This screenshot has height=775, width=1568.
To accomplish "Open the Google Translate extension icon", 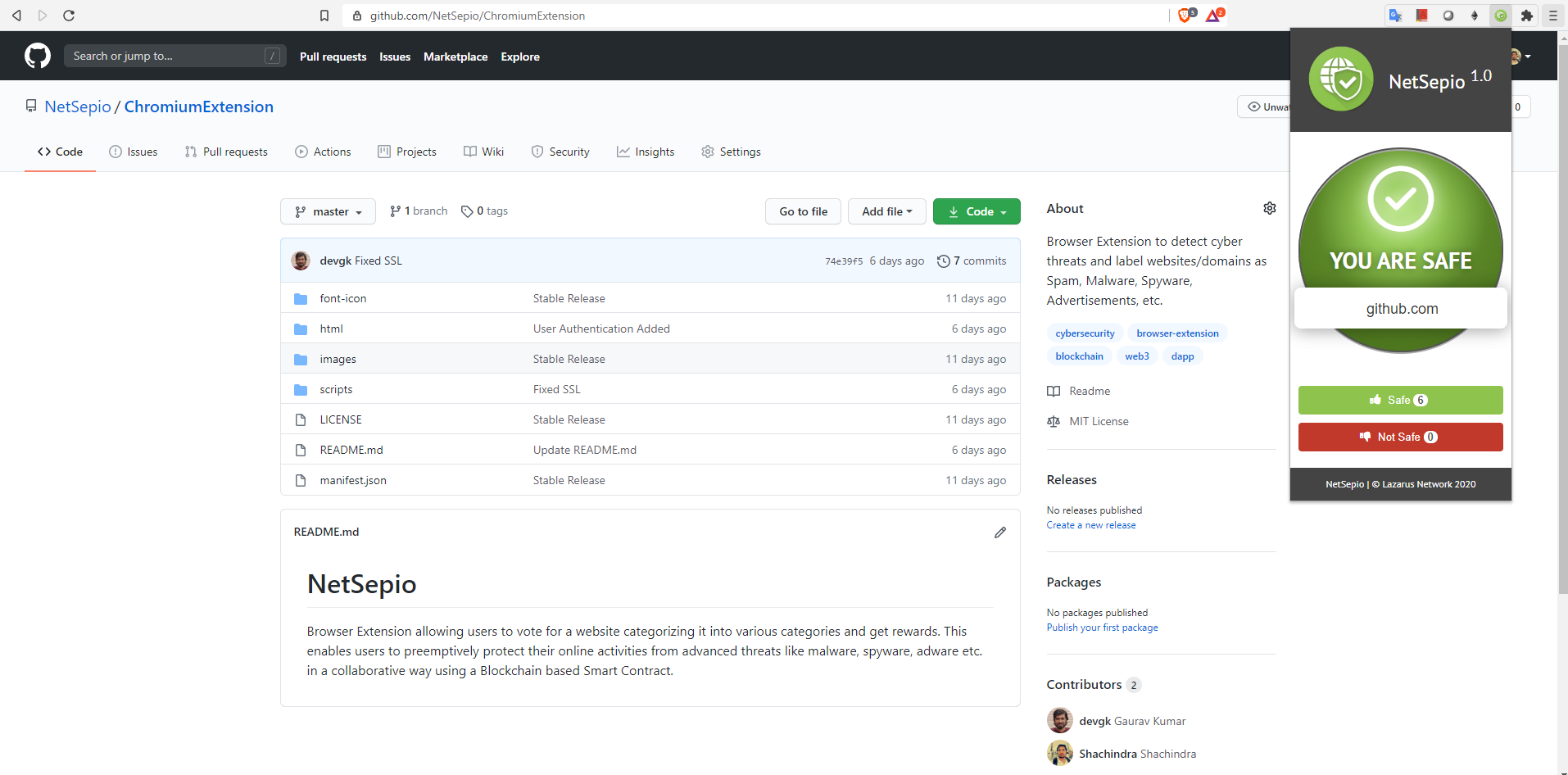I will tap(1396, 16).
